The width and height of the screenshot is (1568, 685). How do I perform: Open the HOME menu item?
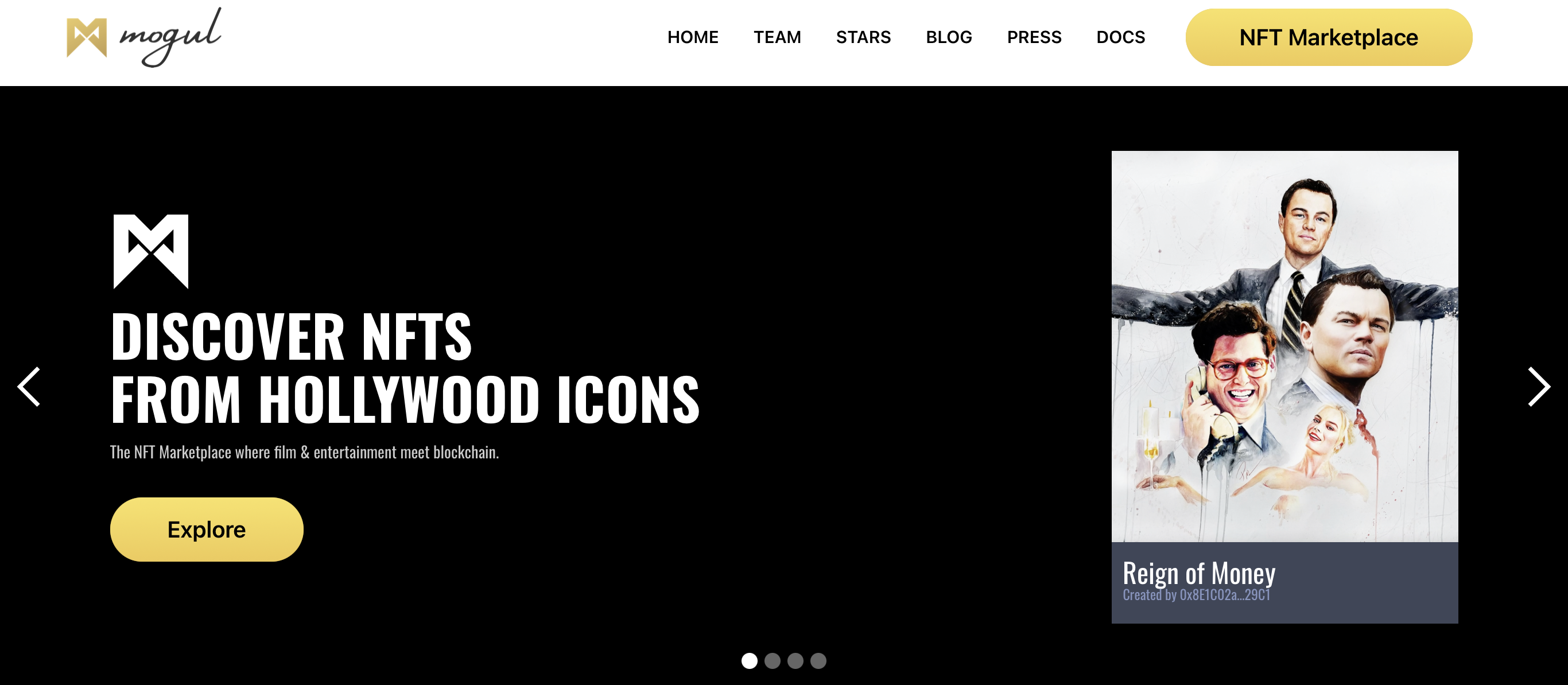[693, 37]
